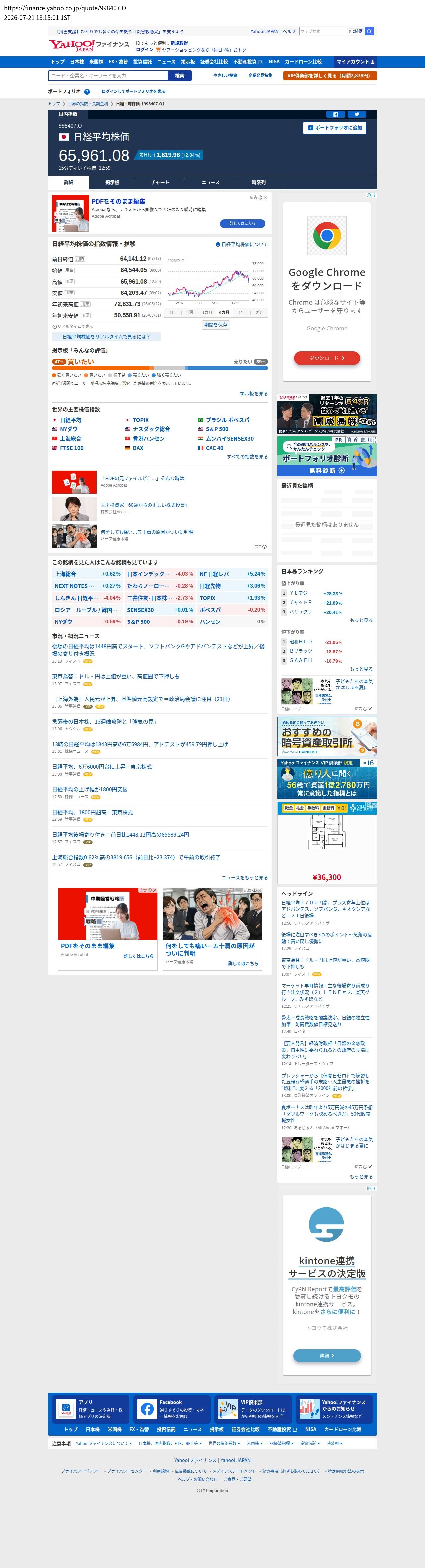The height and width of the screenshot is (1568, 425).
Task: Expand the Yahoo!ファイナンスについて footer dropdown
Action: pos(104,1443)
